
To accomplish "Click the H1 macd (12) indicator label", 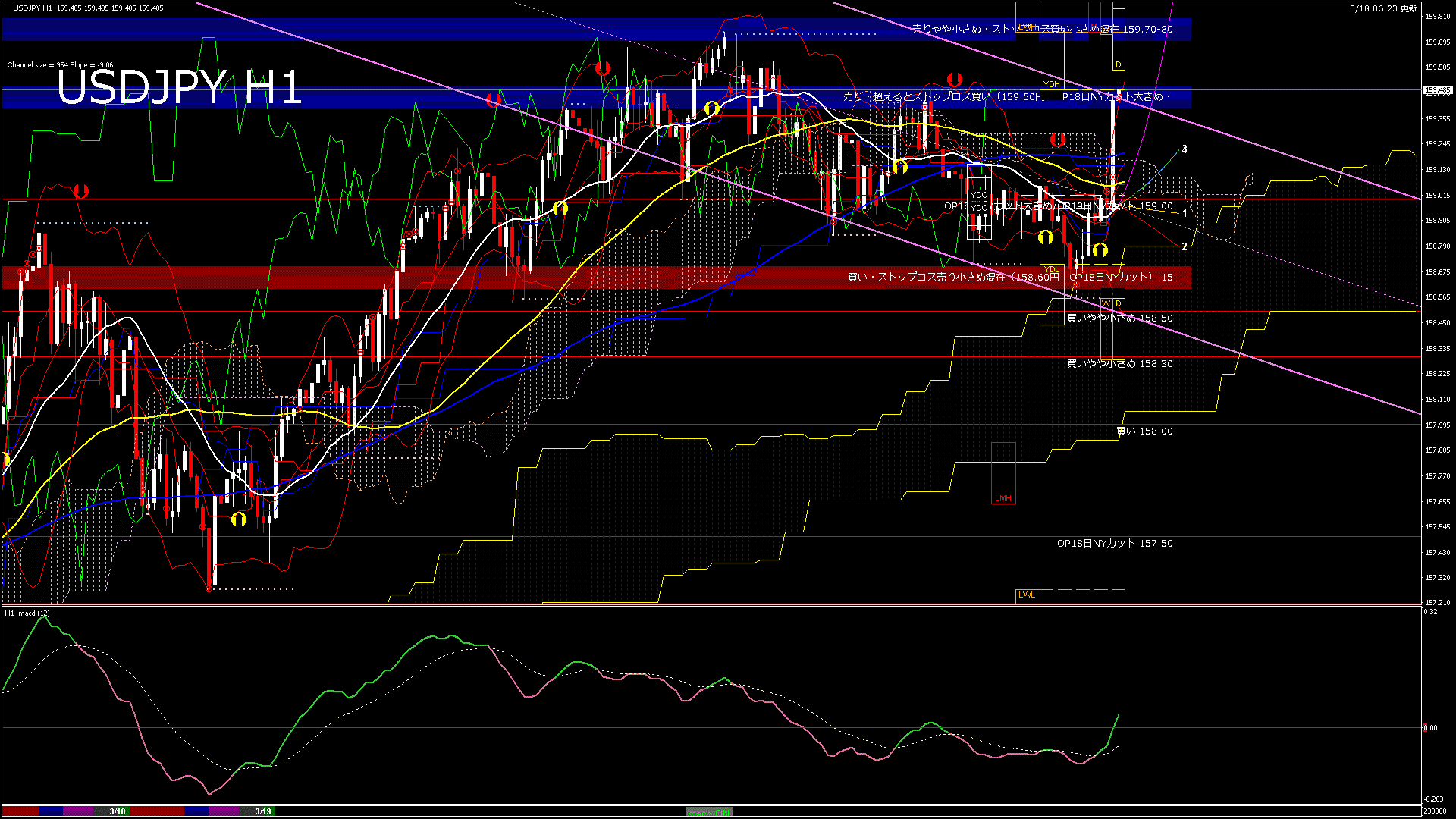I will [27, 613].
